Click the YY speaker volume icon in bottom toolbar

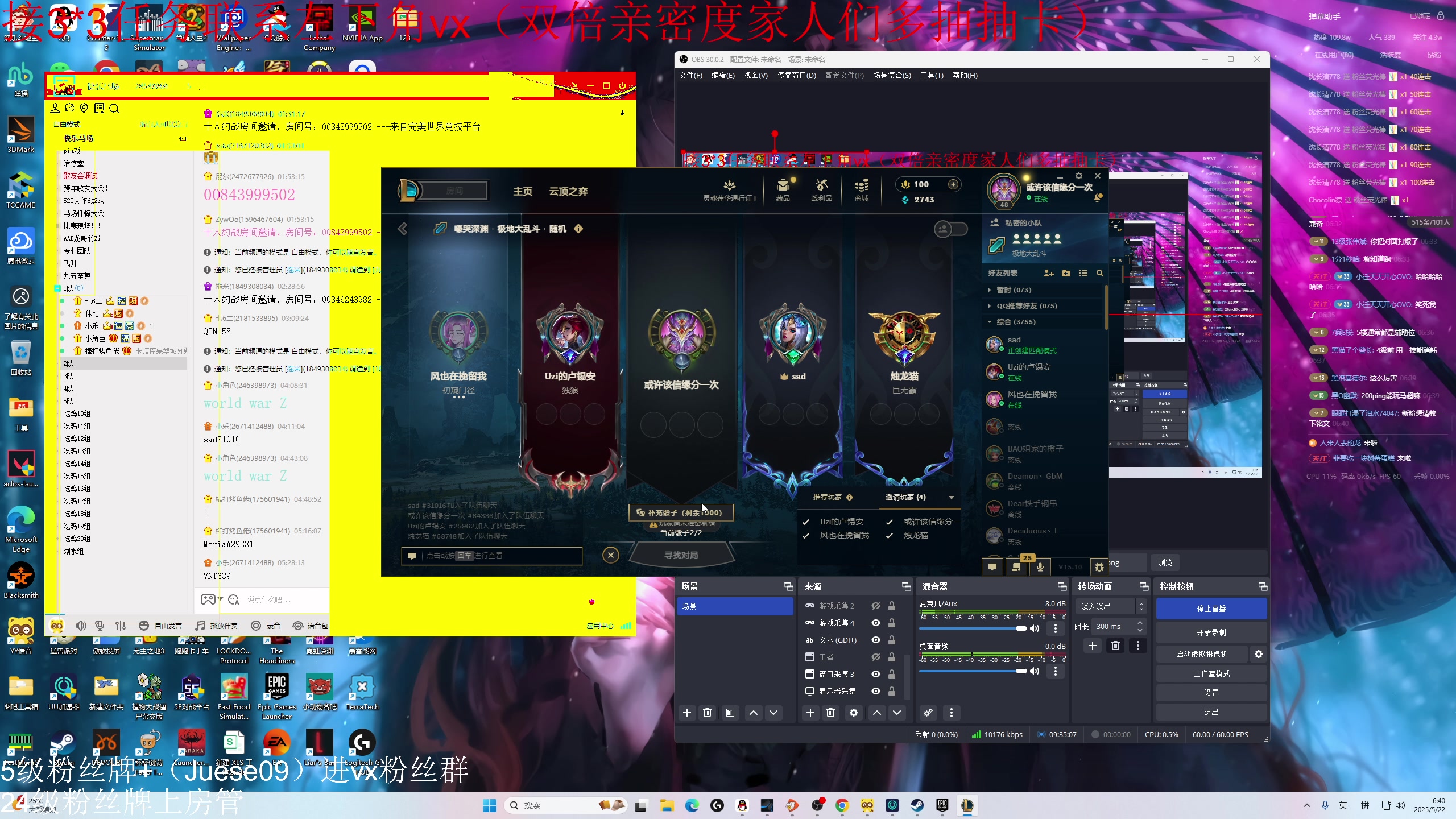pyautogui.click(x=81, y=626)
